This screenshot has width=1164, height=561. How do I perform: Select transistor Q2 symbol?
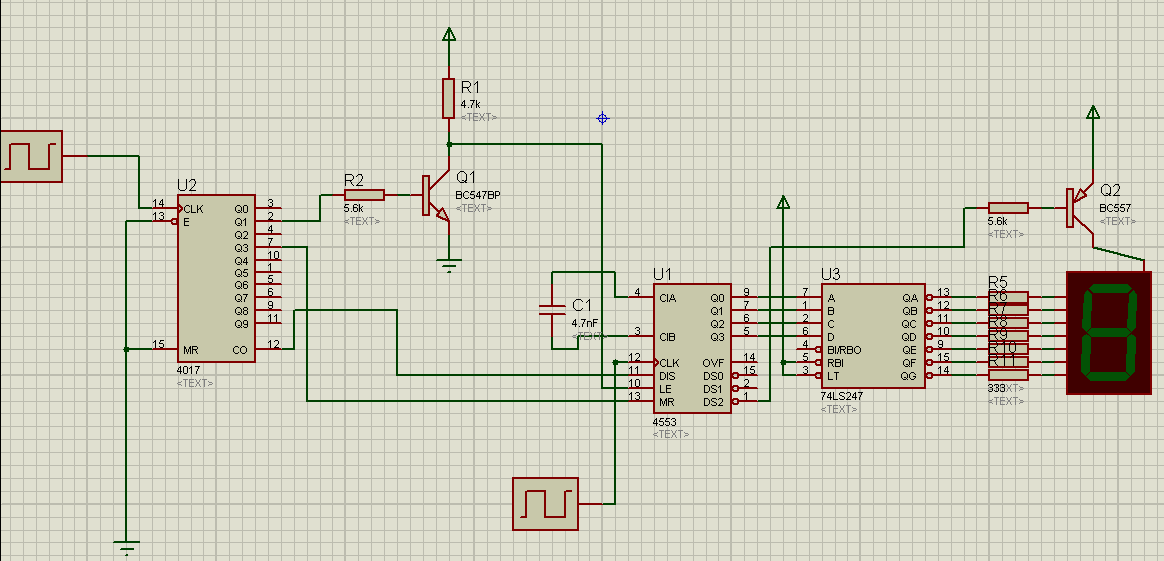click(x=1079, y=208)
